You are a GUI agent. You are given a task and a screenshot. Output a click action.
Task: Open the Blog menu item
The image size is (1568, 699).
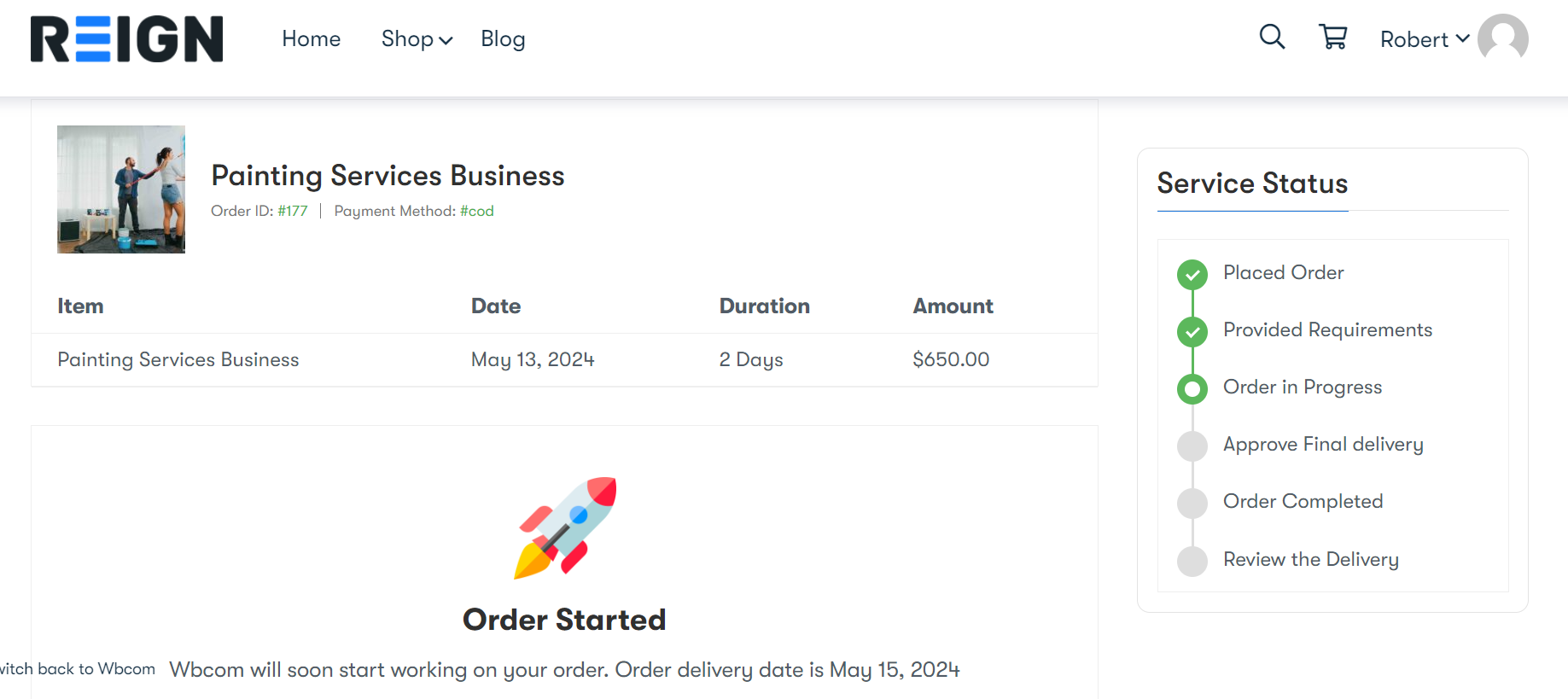click(503, 39)
